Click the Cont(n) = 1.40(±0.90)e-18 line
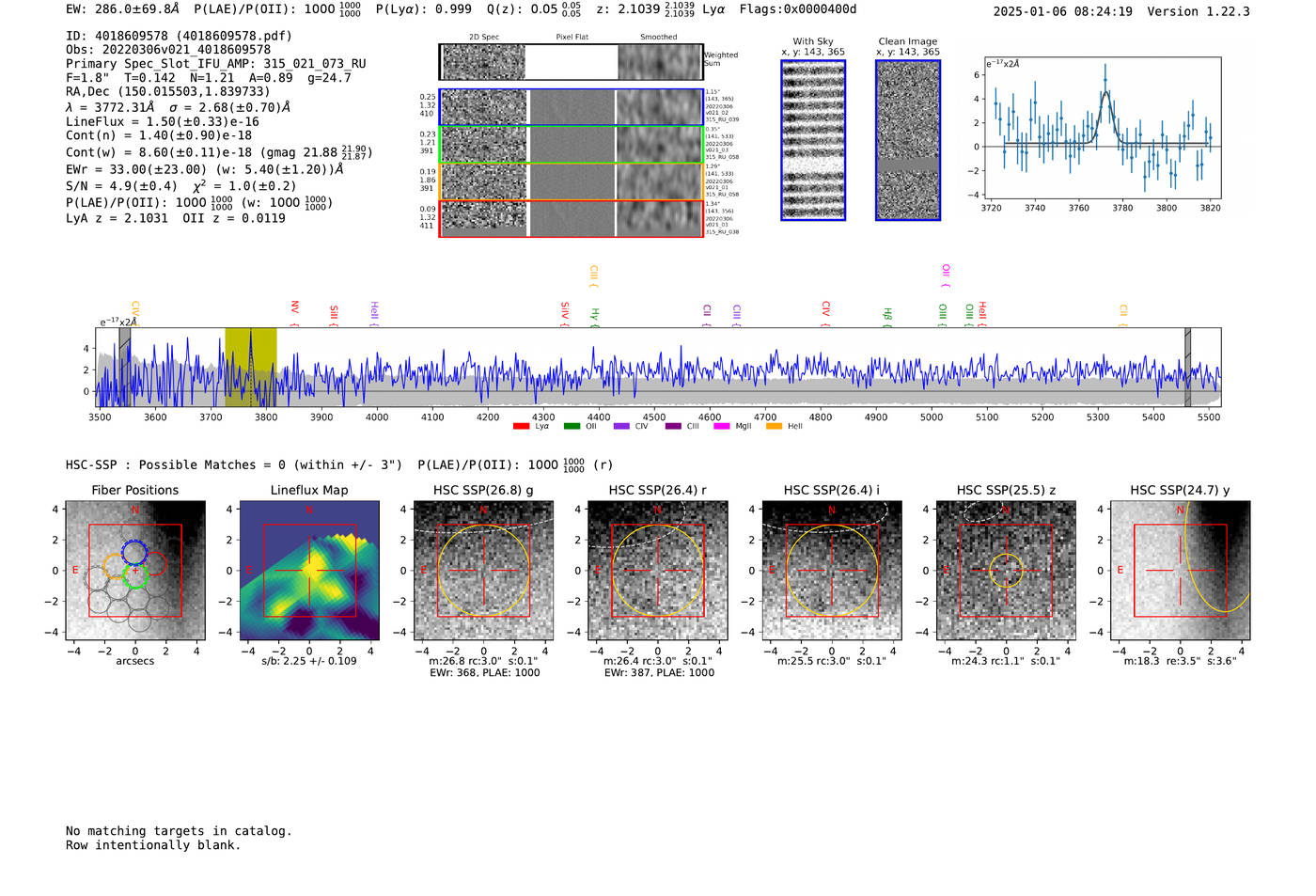 pyautogui.click(x=159, y=135)
